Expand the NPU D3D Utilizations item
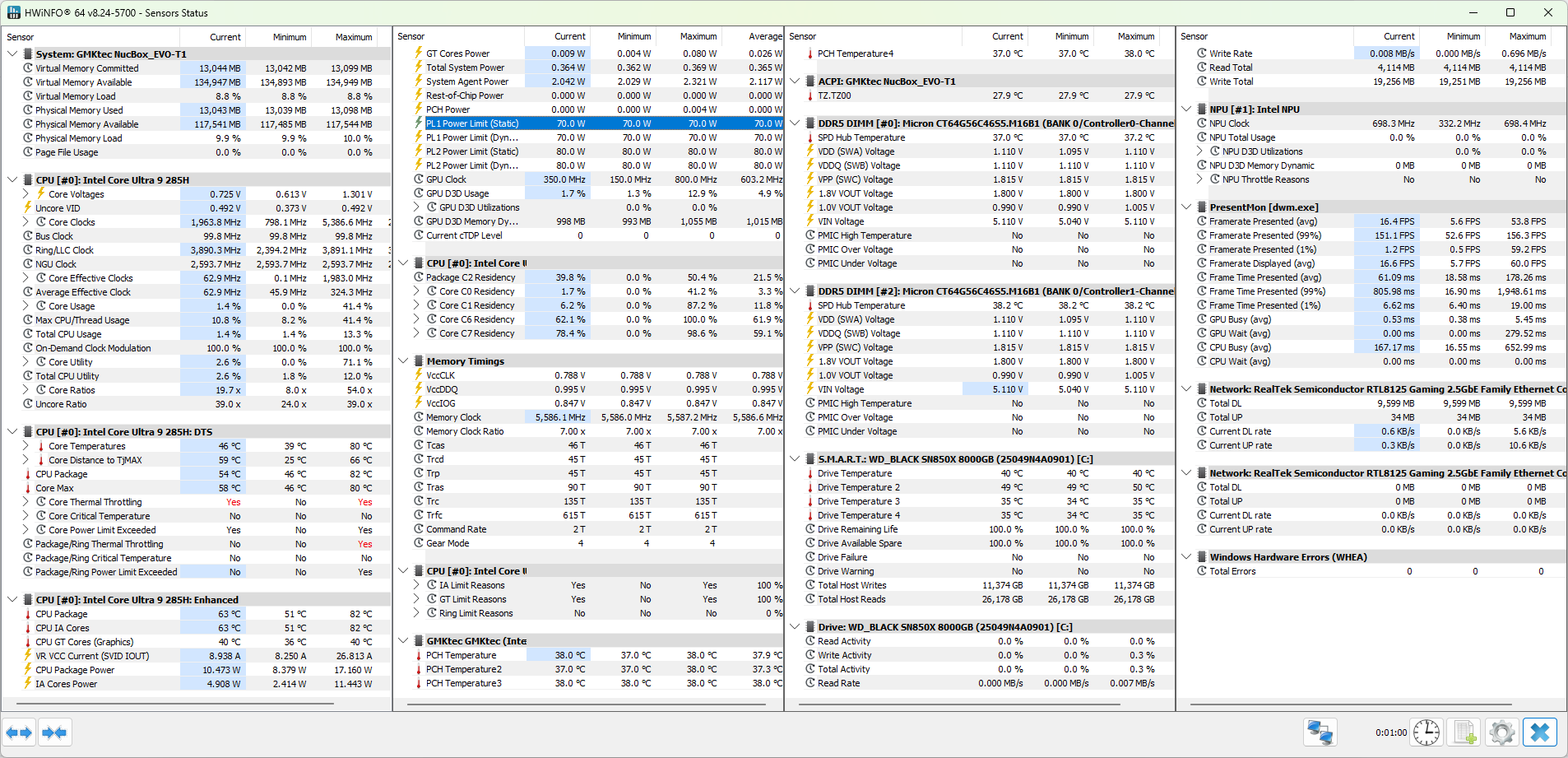 pyautogui.click(x=1200, y=151)
